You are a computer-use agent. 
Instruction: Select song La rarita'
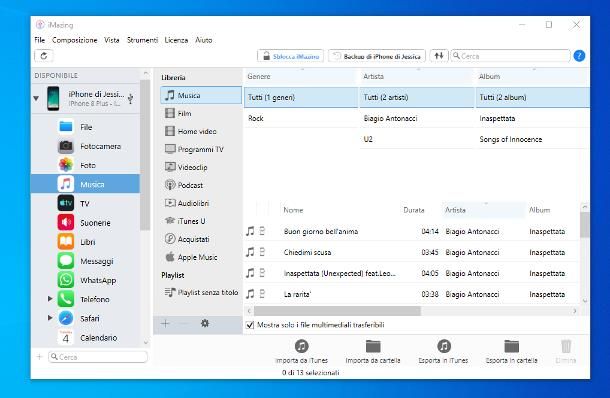tap(412, 295)
